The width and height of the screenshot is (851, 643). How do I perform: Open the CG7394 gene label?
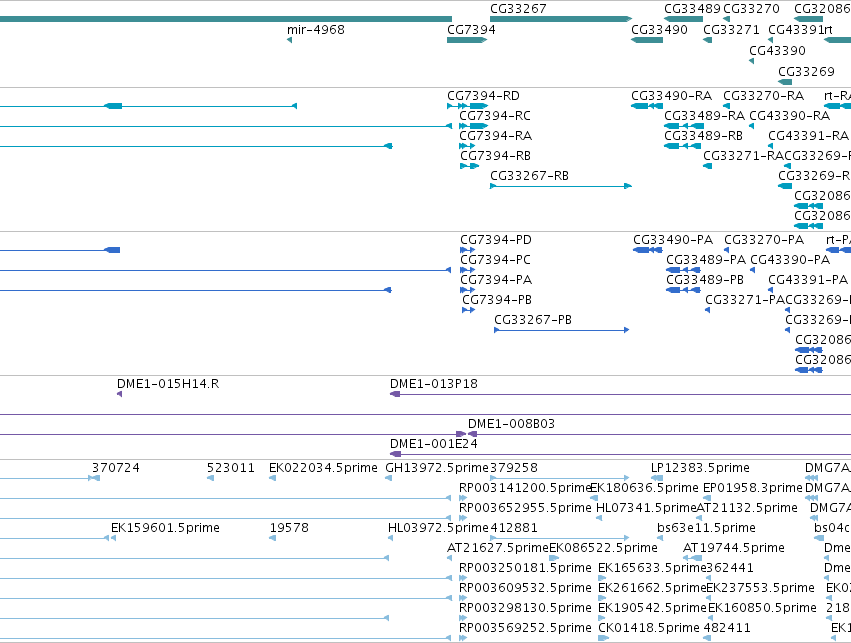point(471,30)
